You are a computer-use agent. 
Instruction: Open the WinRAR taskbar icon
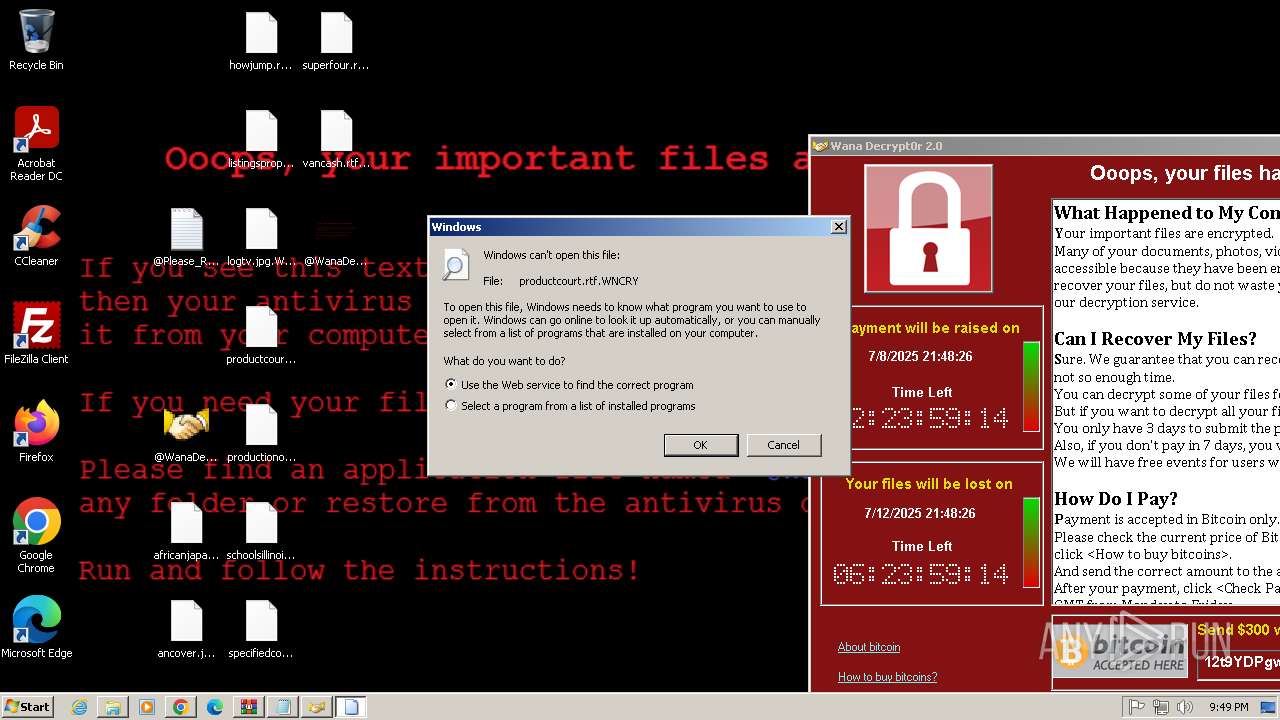click(x=249, y=707)
